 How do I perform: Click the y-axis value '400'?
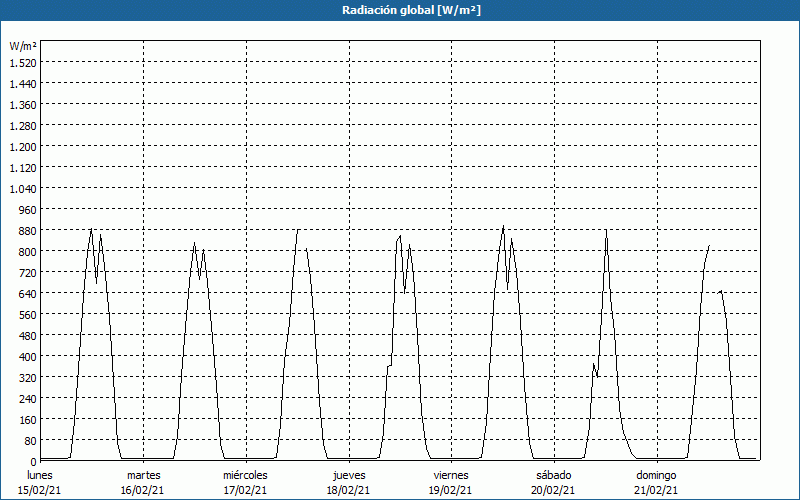click(28, 357)
